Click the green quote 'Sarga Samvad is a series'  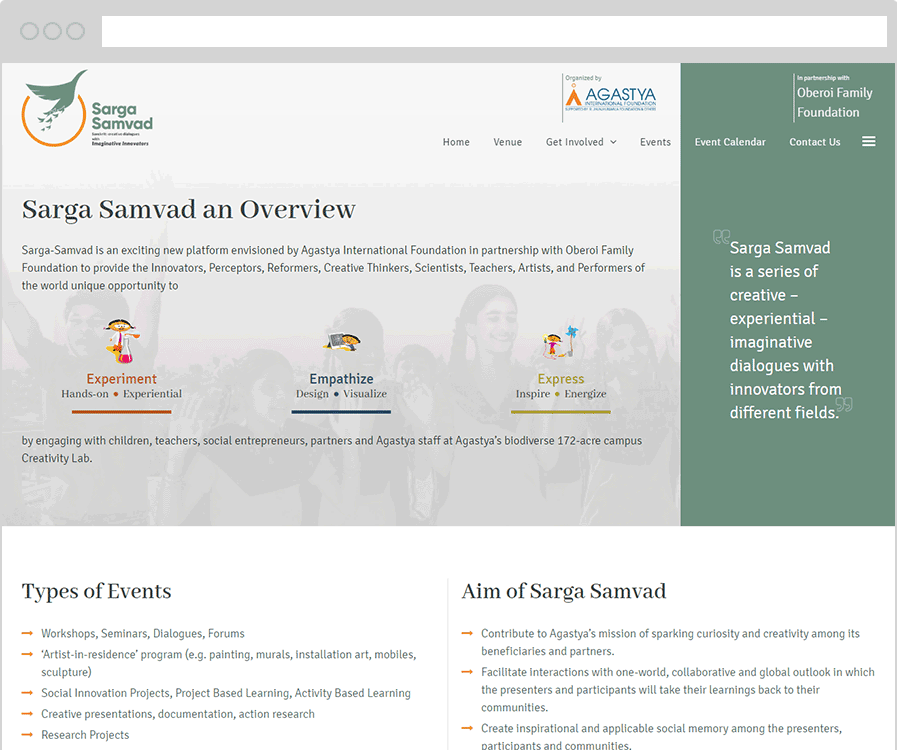(785, 330)
